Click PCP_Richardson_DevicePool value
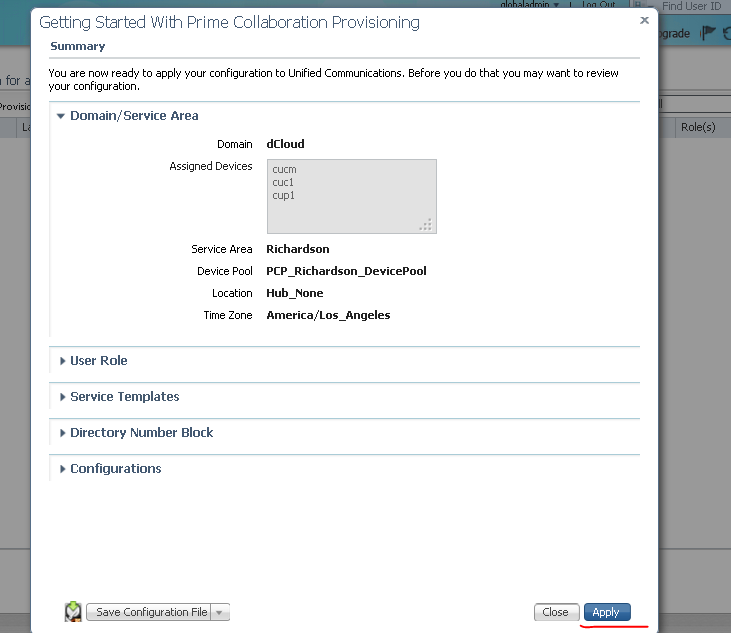The height and width of the screenshot is (633, 731). tap(346, 271)
